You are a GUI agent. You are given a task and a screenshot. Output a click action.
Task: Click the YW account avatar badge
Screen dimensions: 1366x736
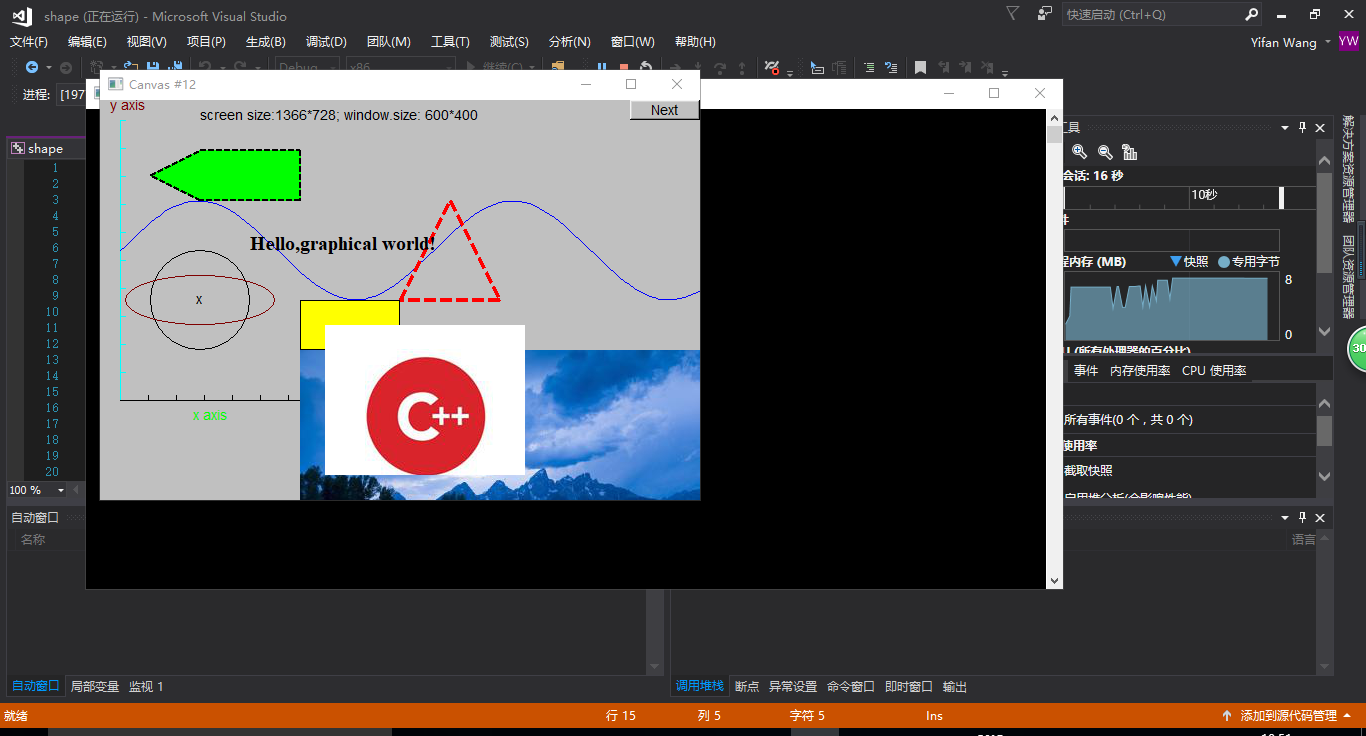coord(1349,42)
